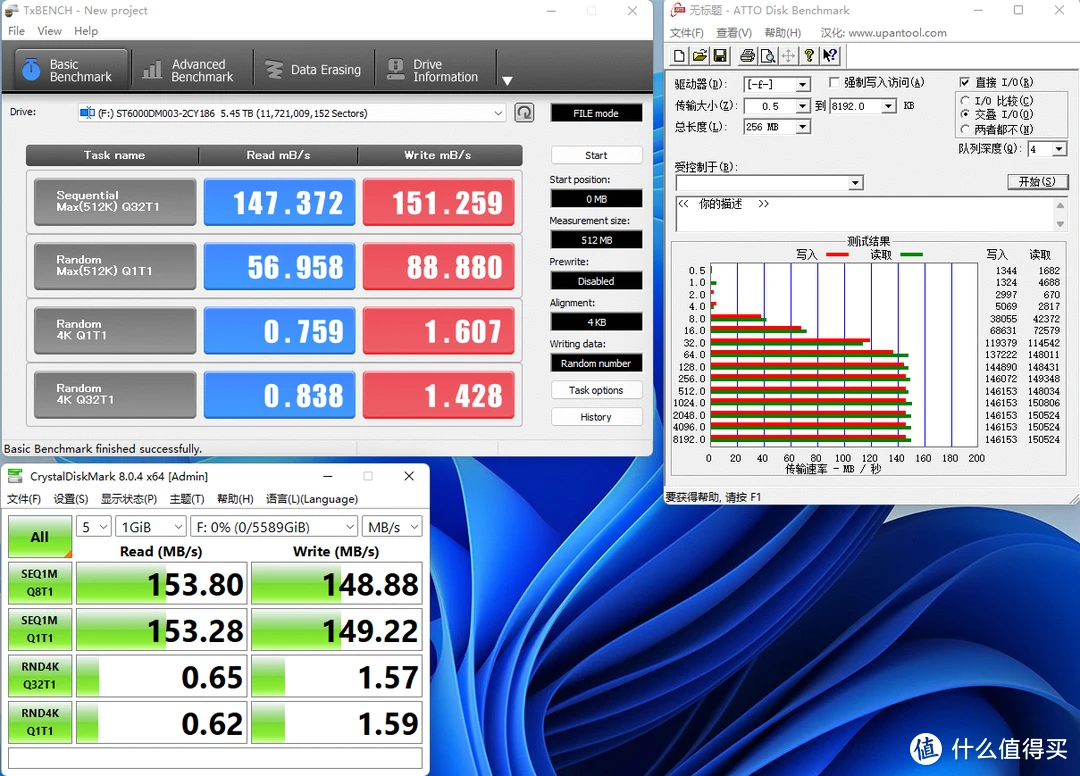Open the TxBENCH Drive selection dropdown
1080x776 pixels.
point(498,114)
